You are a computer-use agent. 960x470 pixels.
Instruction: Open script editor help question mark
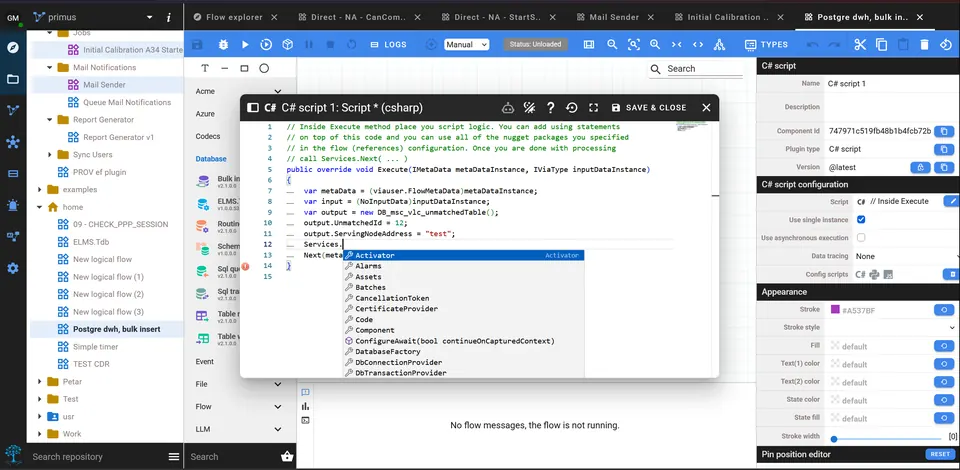[550, 108]
